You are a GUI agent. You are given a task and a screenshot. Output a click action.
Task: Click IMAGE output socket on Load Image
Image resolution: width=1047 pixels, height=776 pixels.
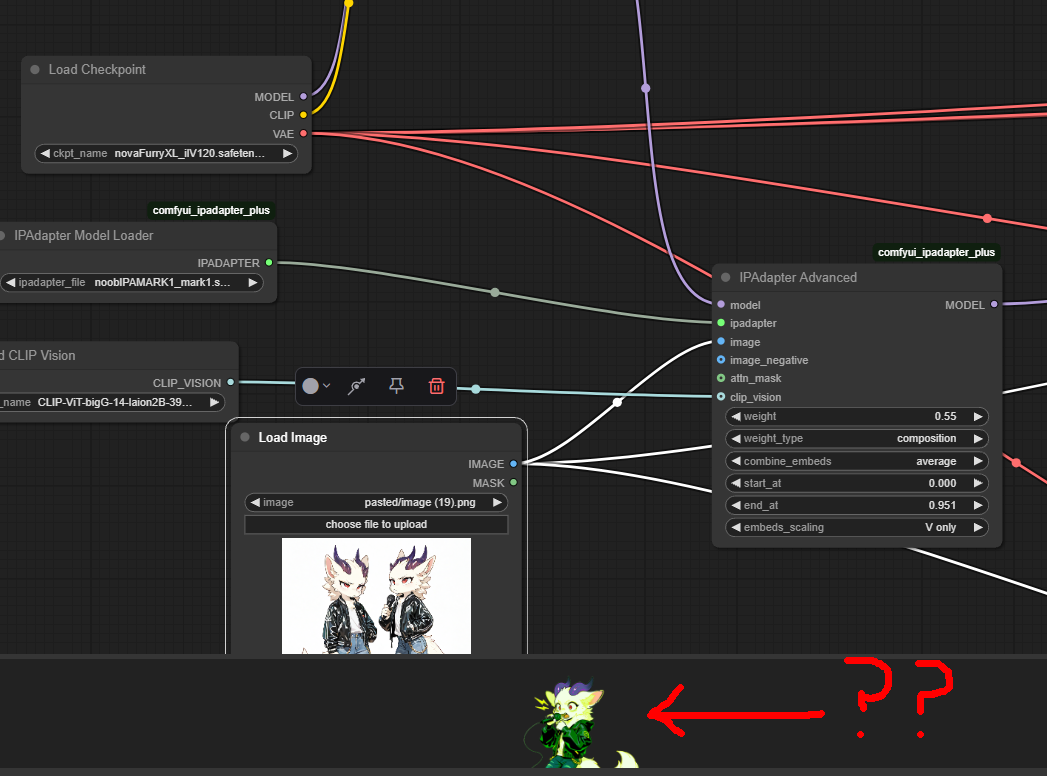pyautogui.click(x=513, y=463)
